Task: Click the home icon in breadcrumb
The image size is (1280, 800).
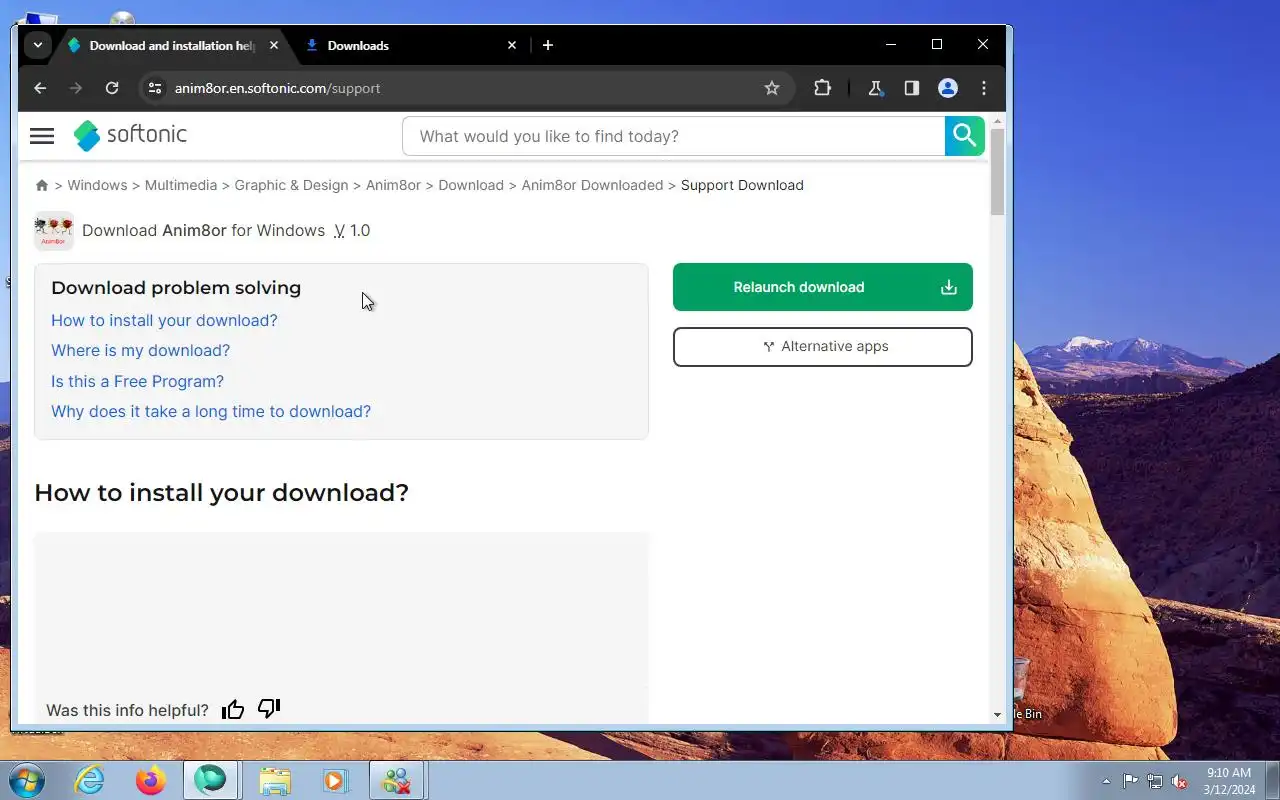Action: (x=42, y=185)
